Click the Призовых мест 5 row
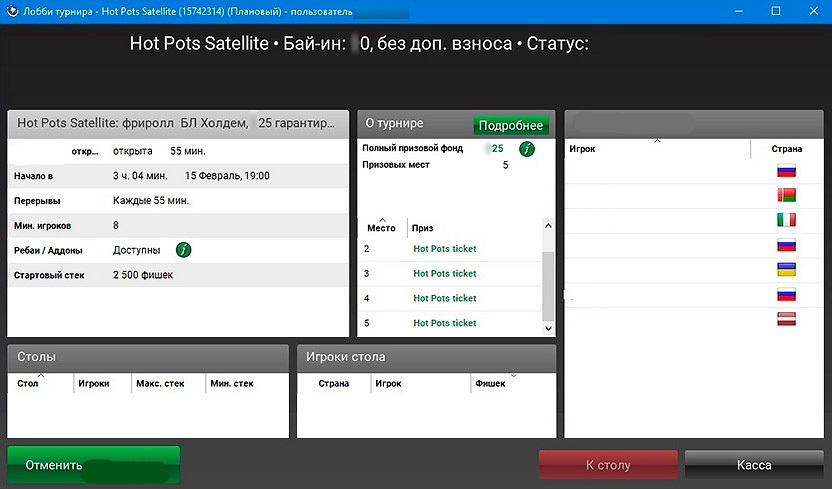The width and height of the screenshot is (832, 489). pyautogui.click(x=435, y=165)
